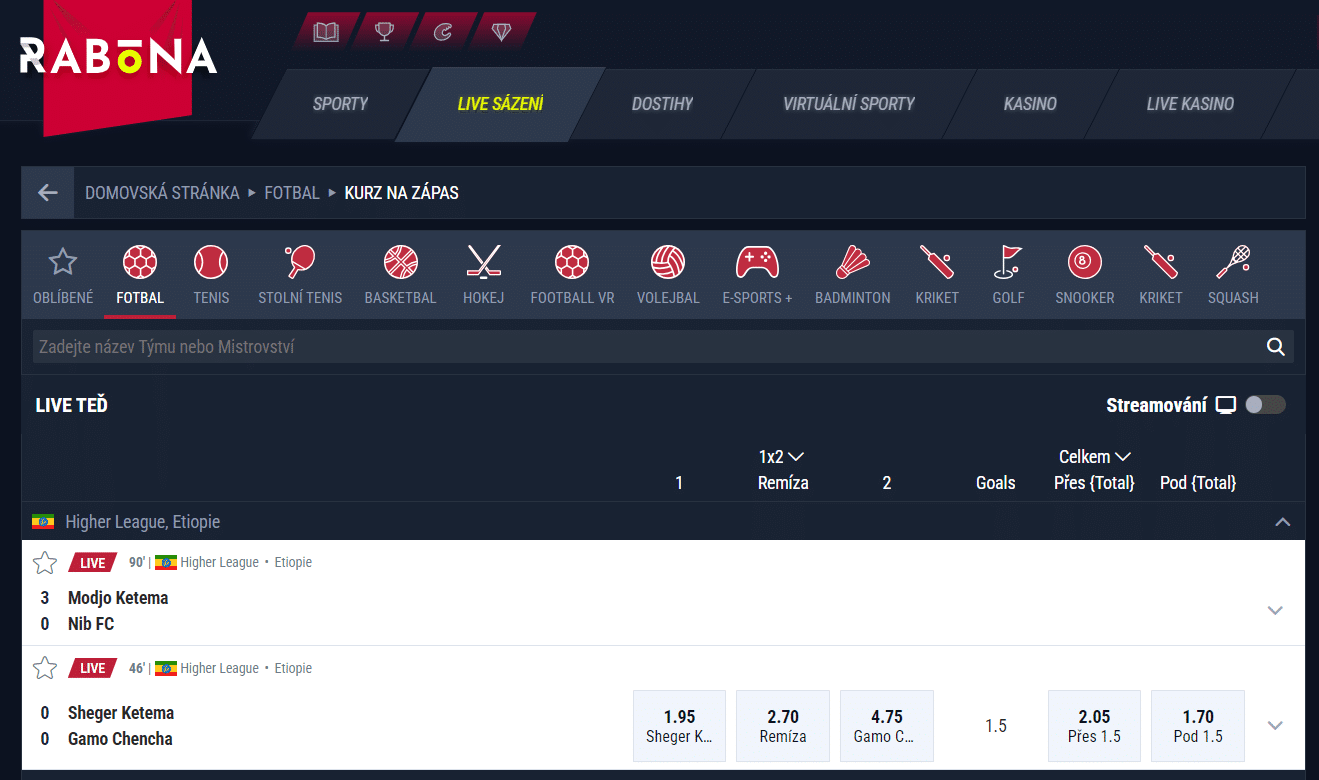Expand the Sheger Ketema vs Gamo Chencha row
This screenshot has height=780, width=1319.
1275,726
